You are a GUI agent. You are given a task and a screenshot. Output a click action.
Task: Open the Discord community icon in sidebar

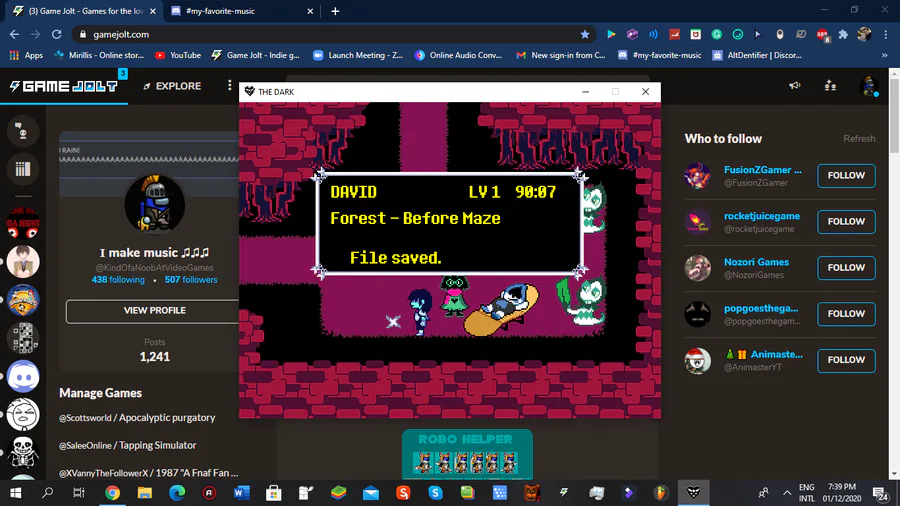pos(23,376)
